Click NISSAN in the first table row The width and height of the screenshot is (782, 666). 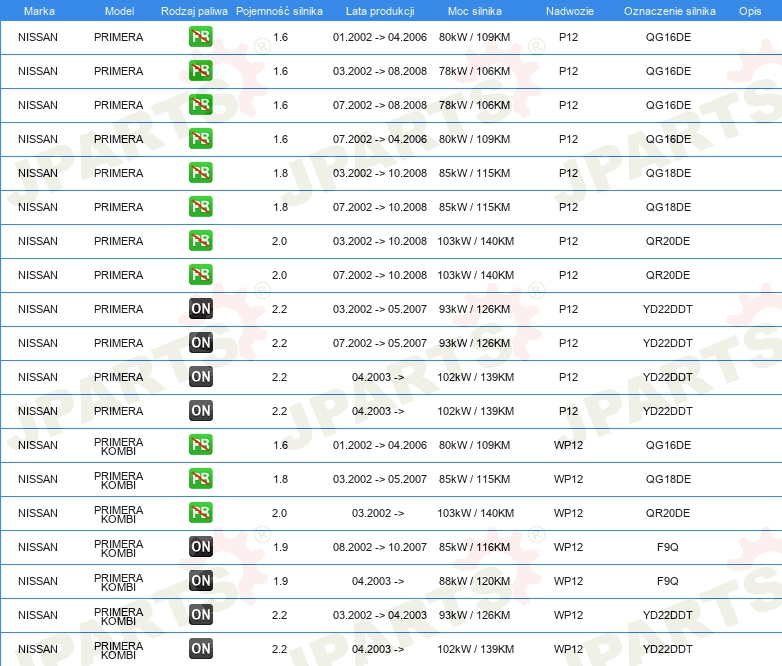(38, 37)
